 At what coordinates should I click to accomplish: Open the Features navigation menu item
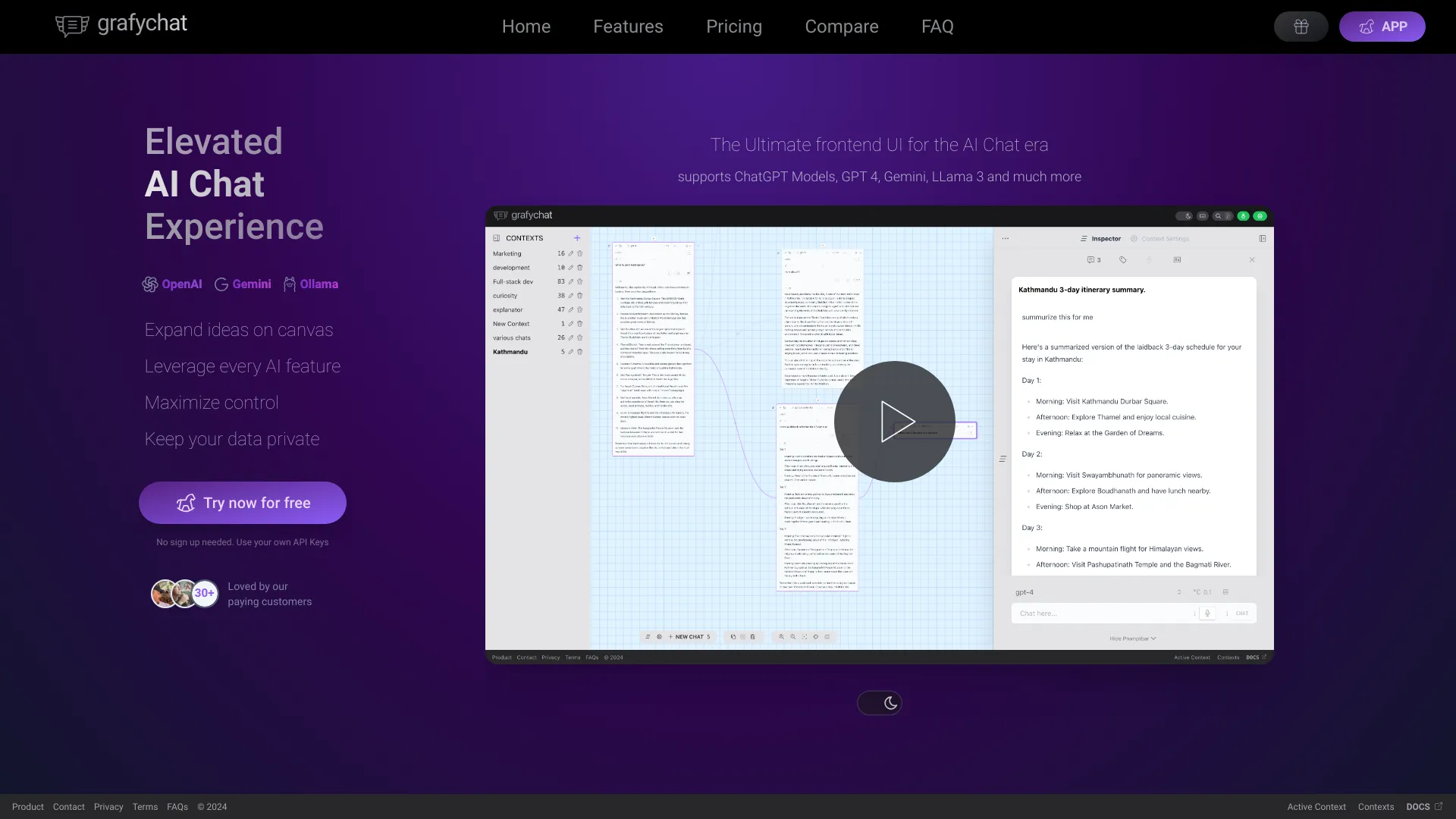coord(628,27)
